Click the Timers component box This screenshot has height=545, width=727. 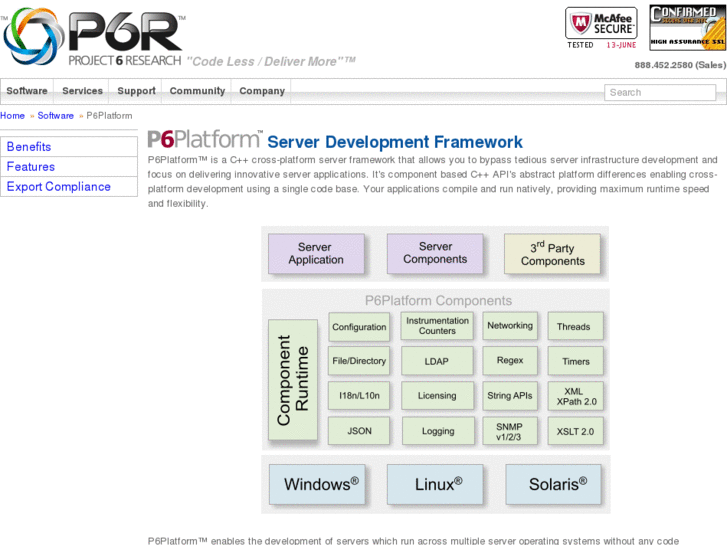tap(575, 361)
